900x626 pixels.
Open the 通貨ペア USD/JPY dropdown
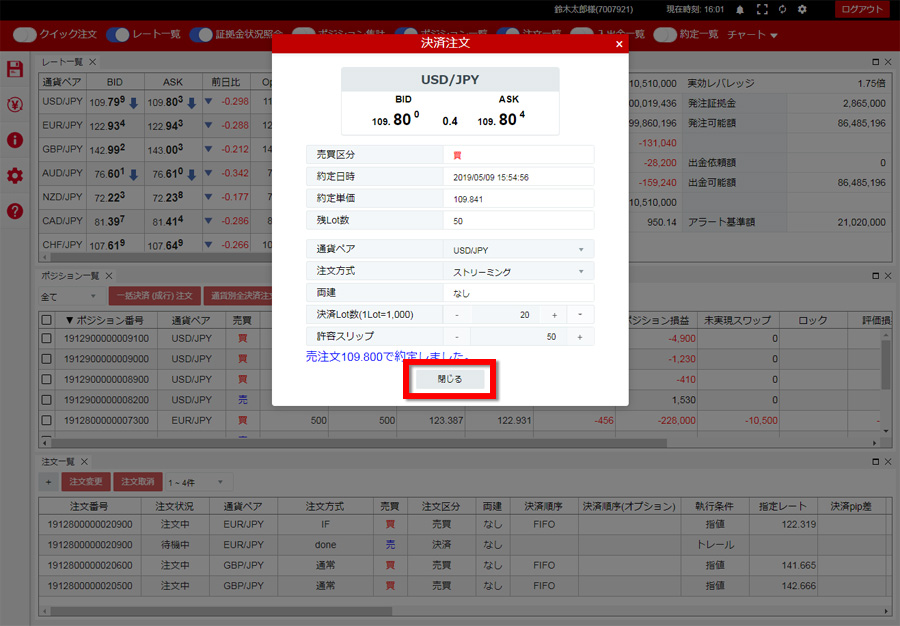[x=518, y=250]
